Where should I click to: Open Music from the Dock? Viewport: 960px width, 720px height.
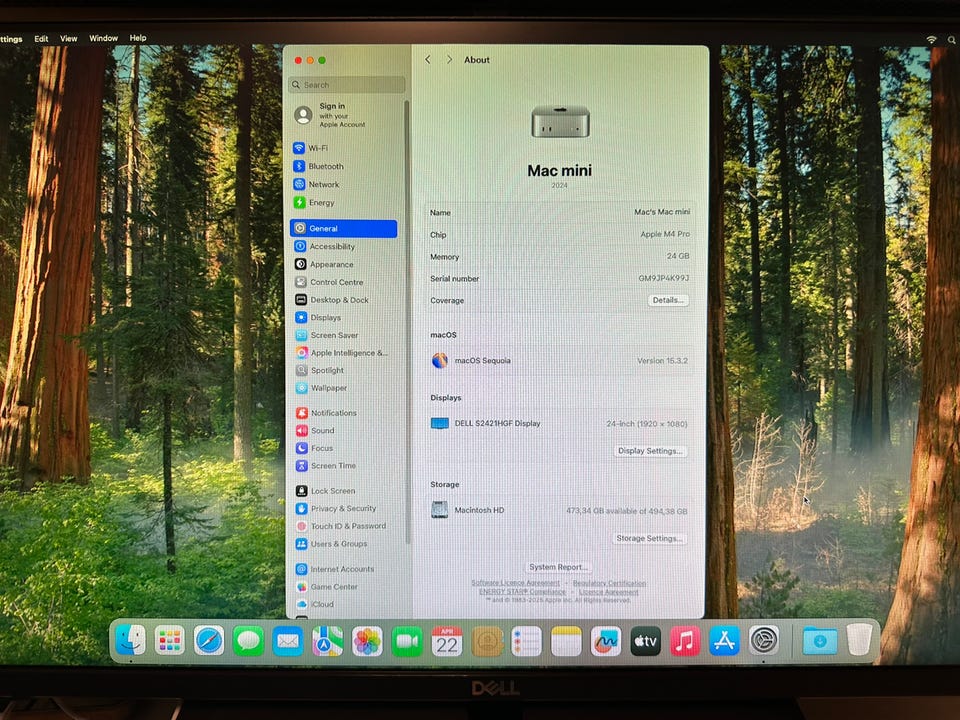[685, 641]
